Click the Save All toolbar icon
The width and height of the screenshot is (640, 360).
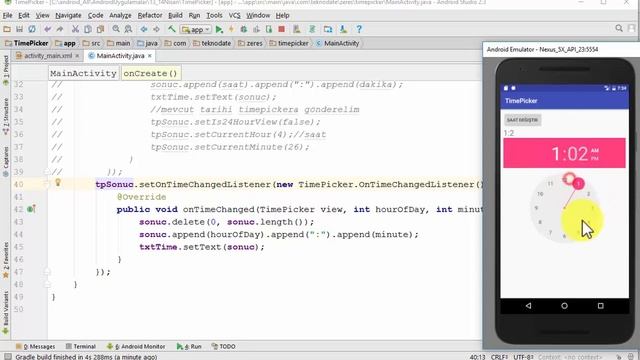click(19, 29)
